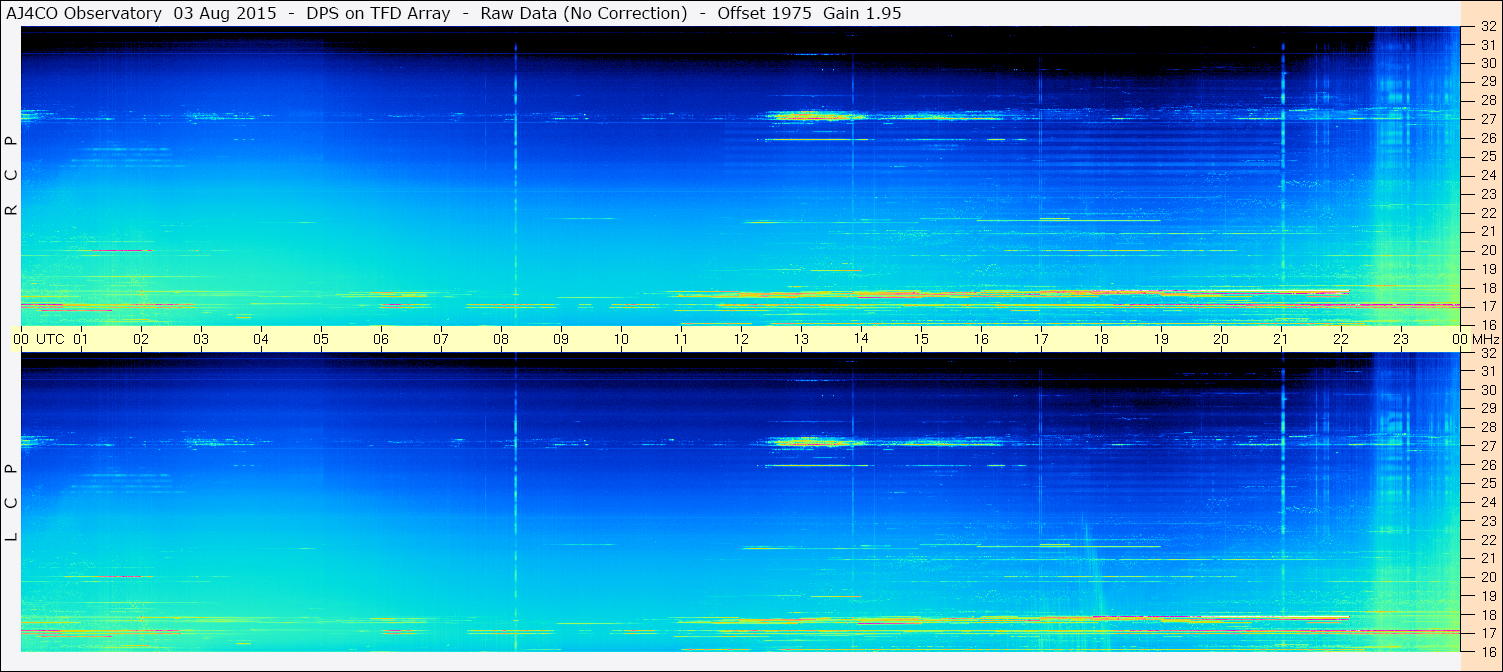Click the Offset 1975 text in header

[x=765, y=13]
